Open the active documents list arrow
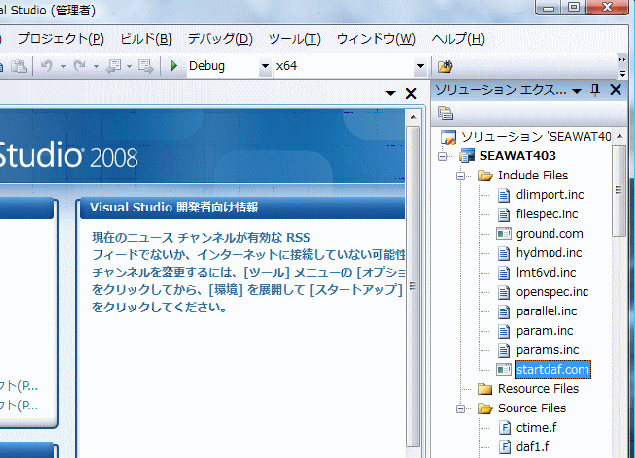The width and height of the screenshot is (635, 458). (391, 93)
